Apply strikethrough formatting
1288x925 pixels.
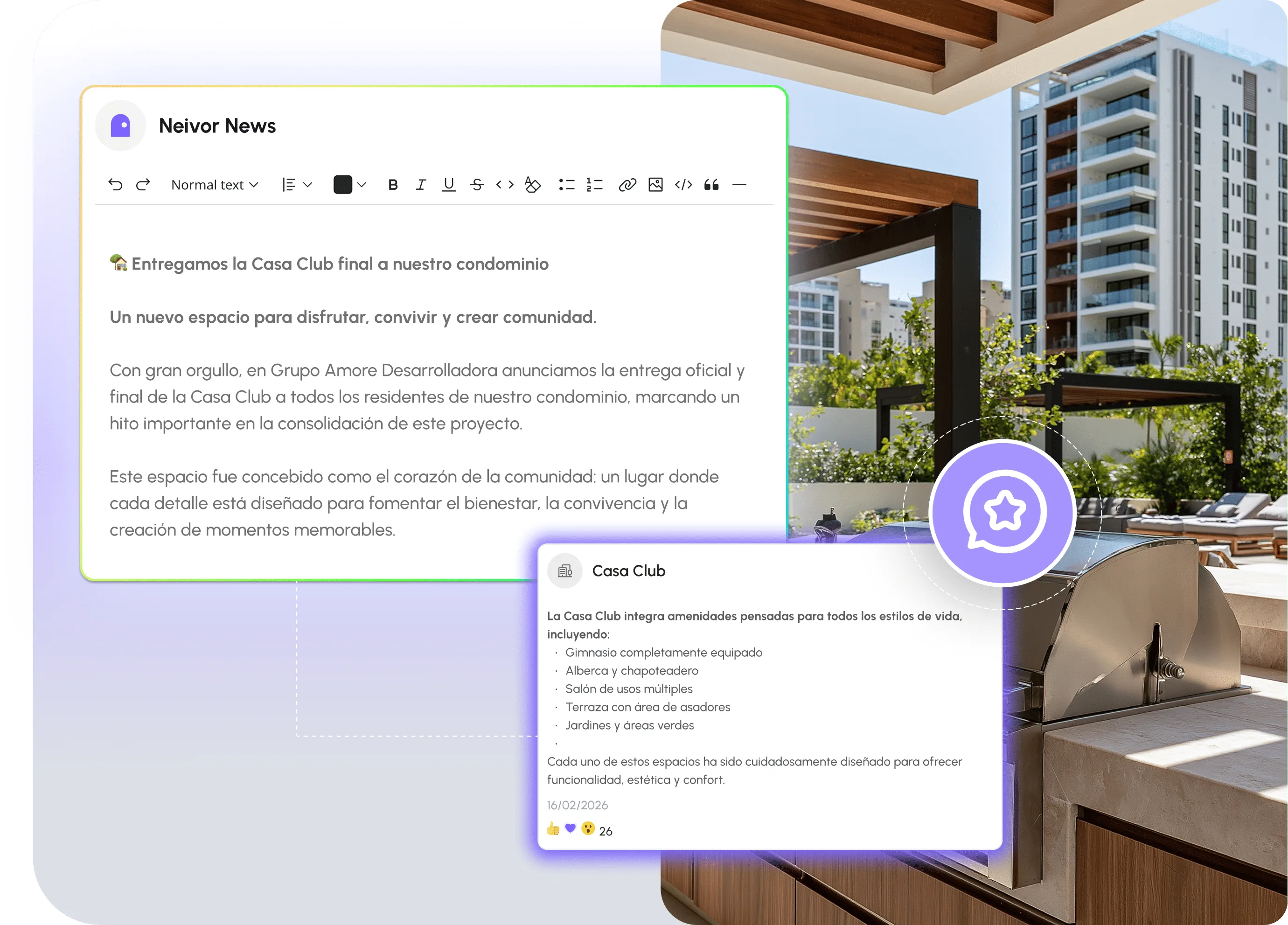coord(477,185)
